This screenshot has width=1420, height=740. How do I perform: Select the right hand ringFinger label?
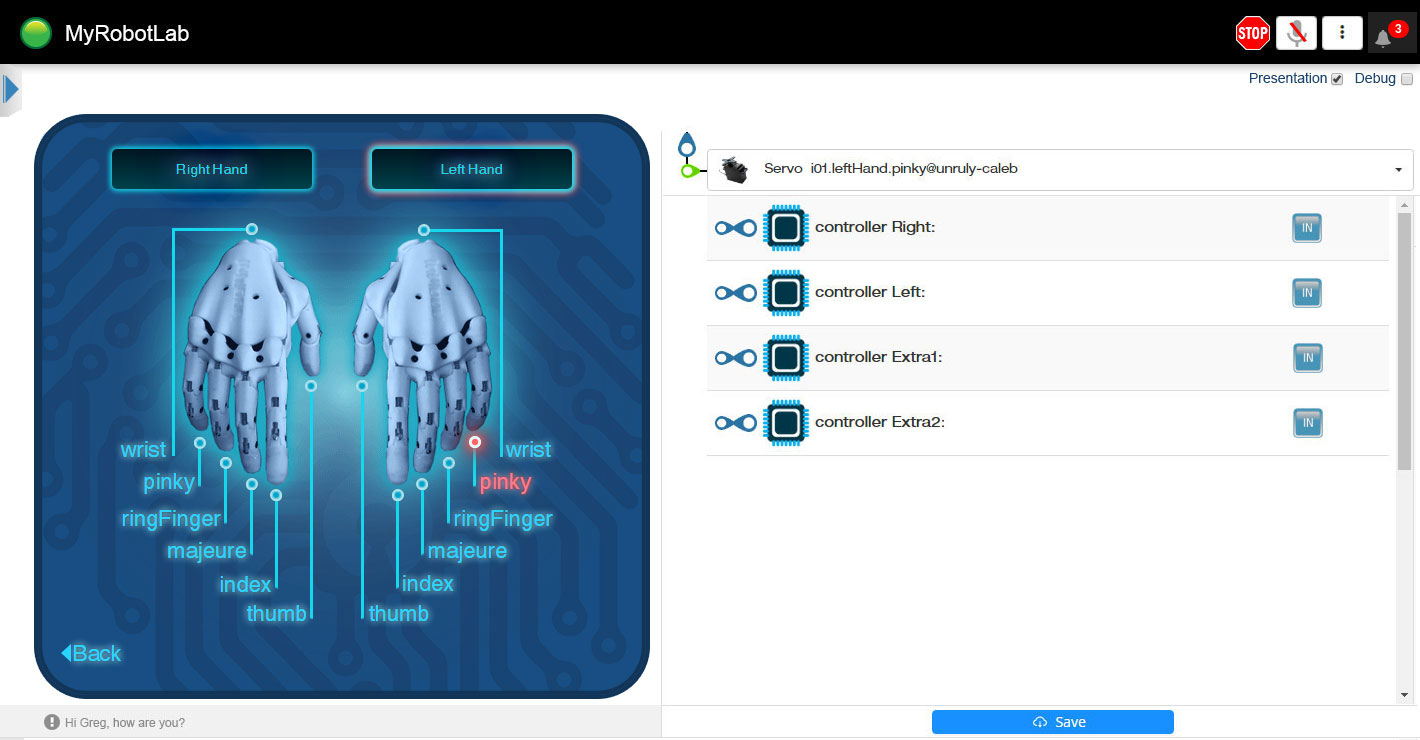click(171, 519)
